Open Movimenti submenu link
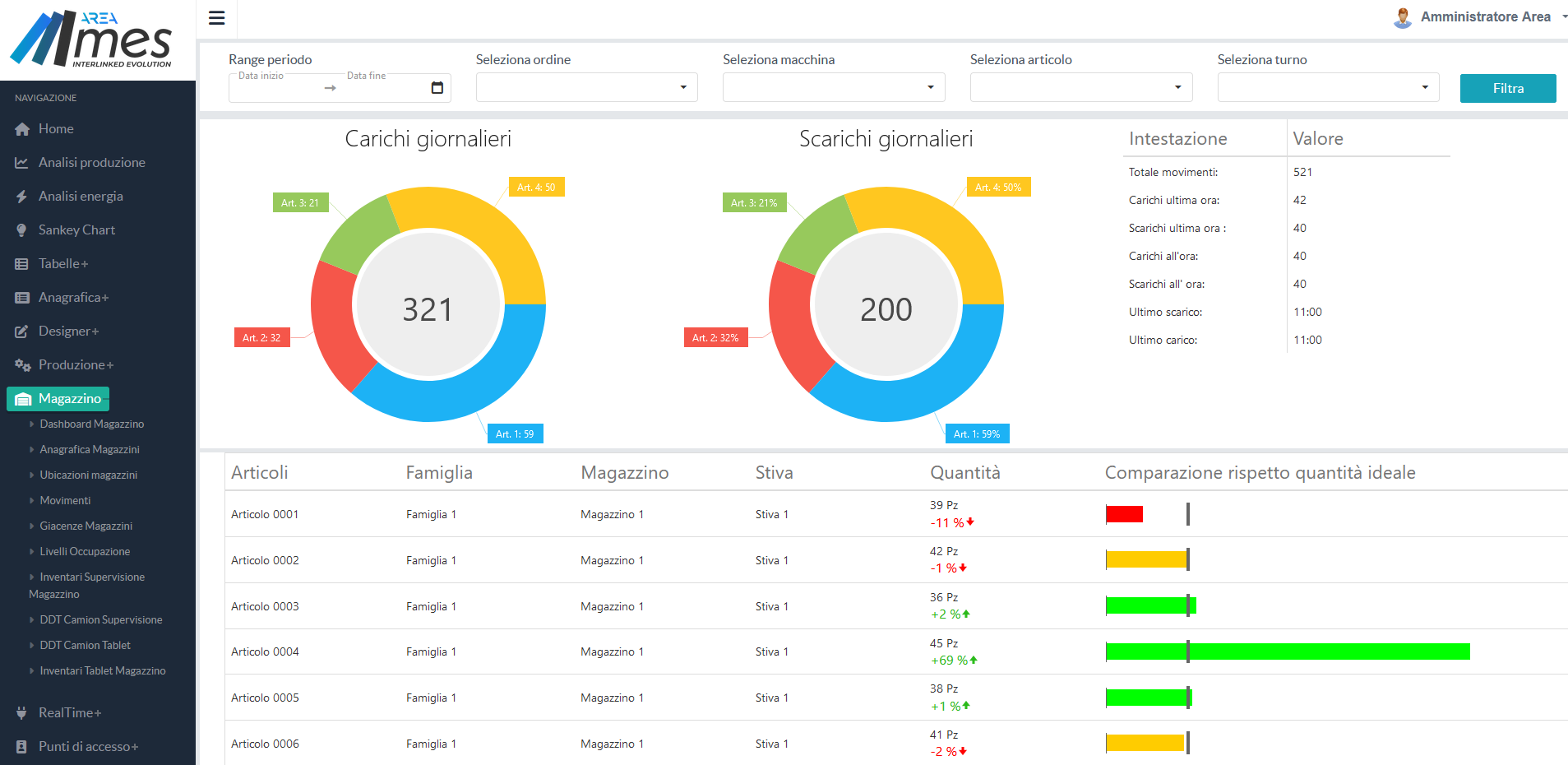Viewport: 1568px width, 765px height. (x=65, y=501)
